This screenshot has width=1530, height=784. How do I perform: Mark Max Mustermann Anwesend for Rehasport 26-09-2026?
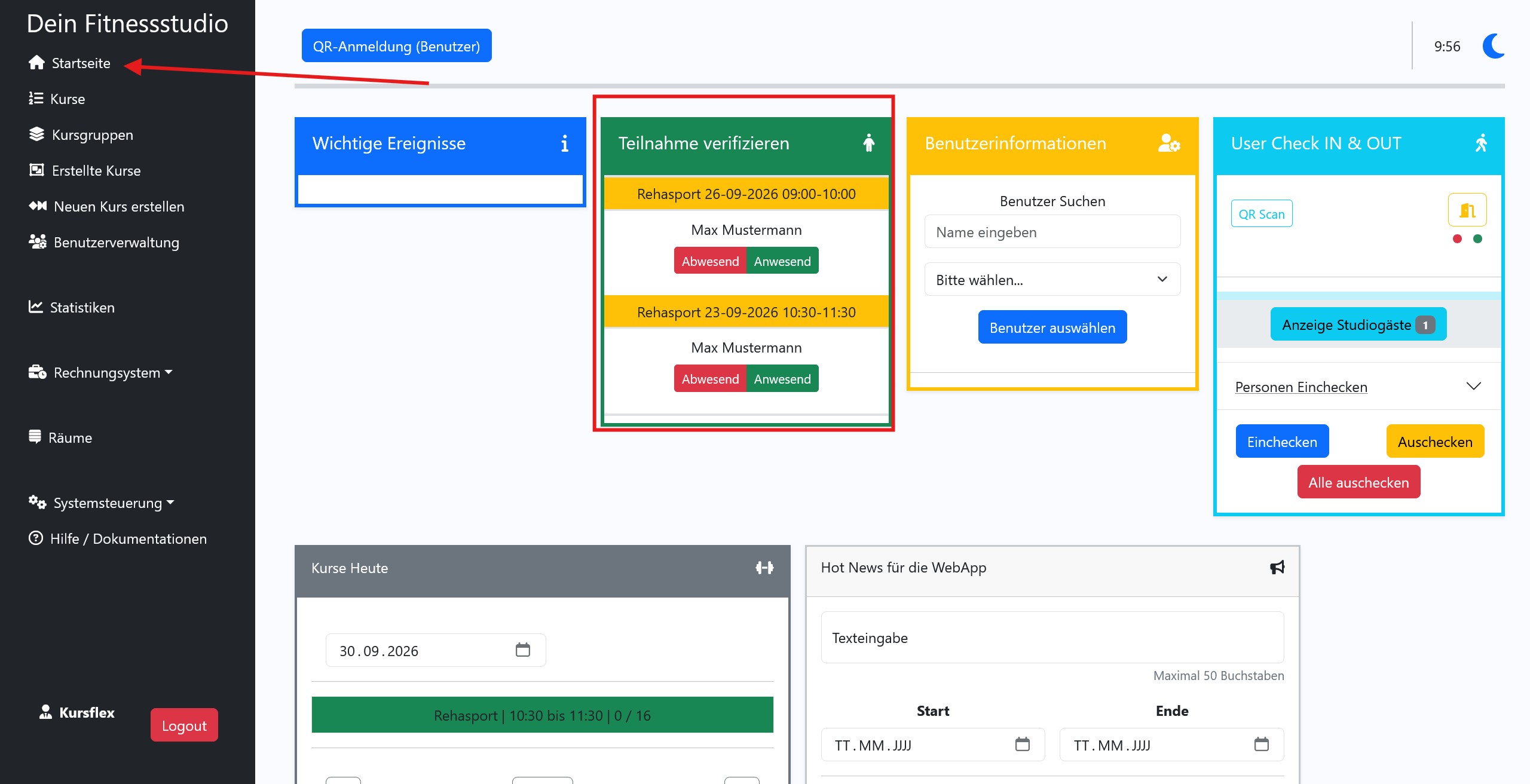point(782,261)
